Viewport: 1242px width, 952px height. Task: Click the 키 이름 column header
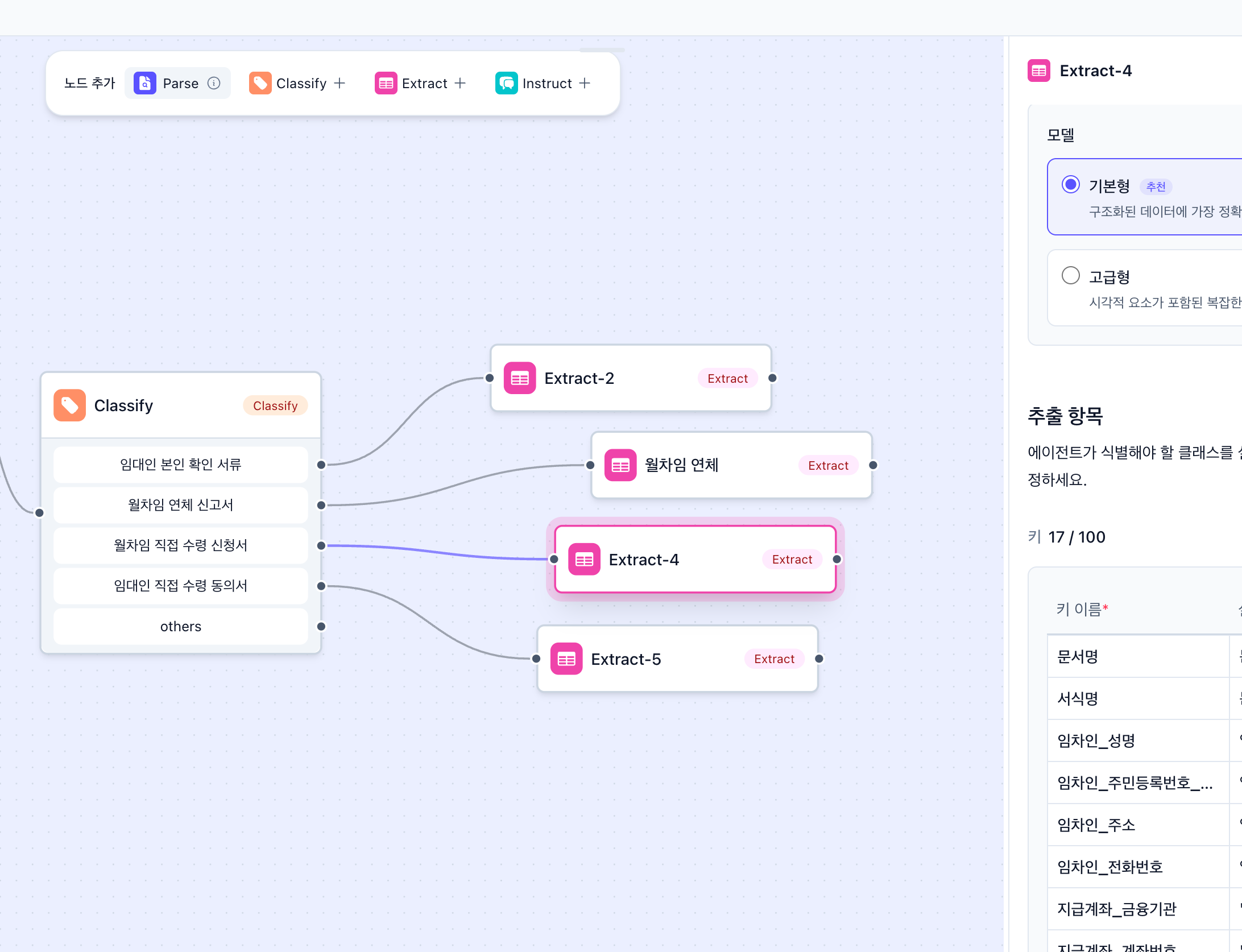pos(1082,610)
